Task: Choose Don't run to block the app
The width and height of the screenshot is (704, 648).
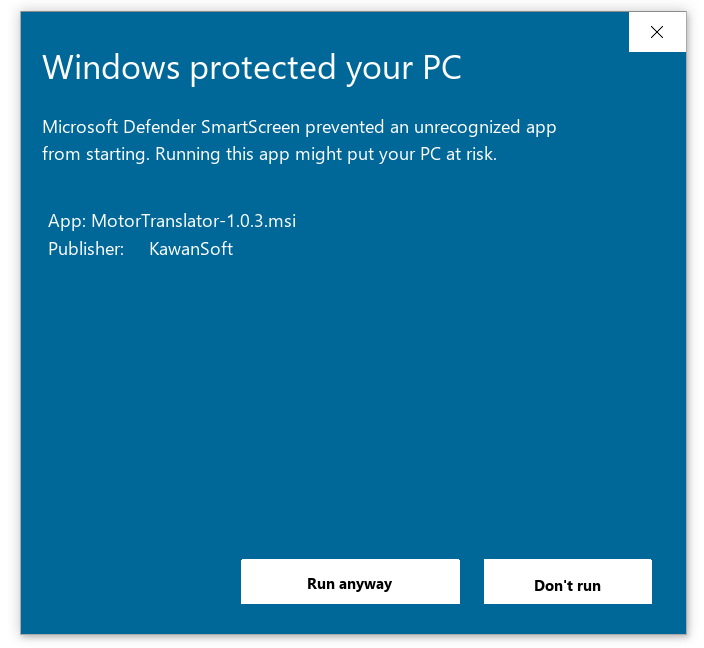Action: pyautogui.click(x=568, y=581)
